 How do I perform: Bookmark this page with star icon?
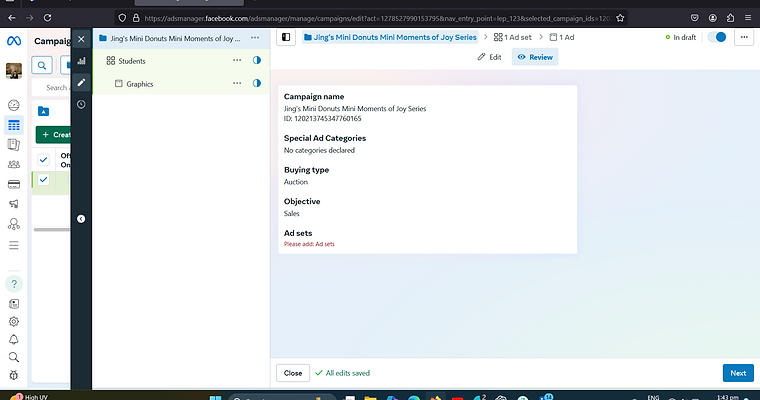click(620, 18)
